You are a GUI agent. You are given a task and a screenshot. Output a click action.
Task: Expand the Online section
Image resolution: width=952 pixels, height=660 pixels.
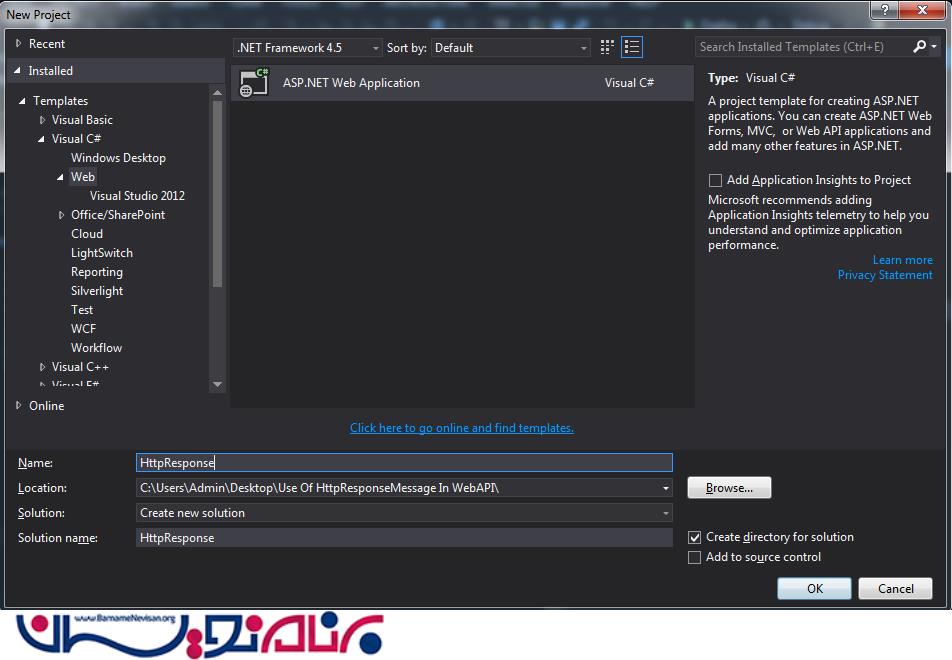click(19, 405)
